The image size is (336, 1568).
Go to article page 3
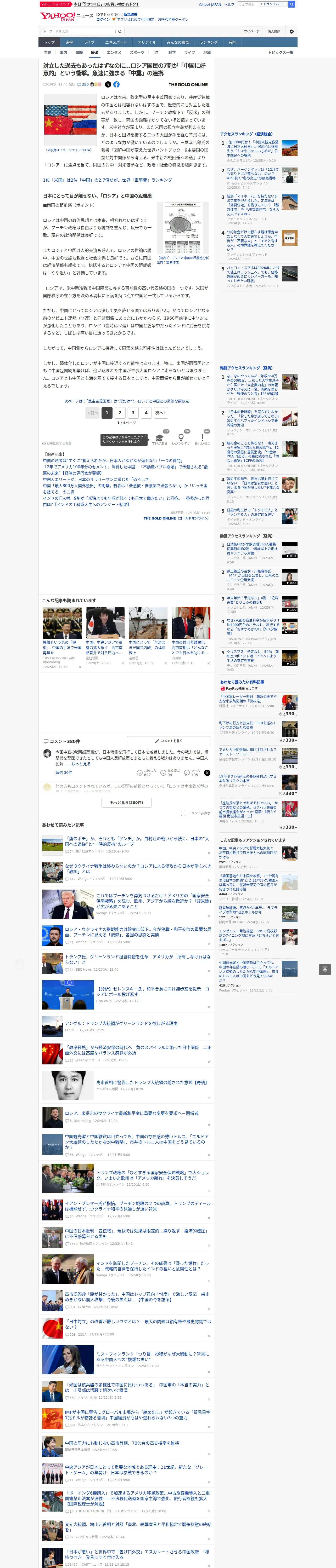(133, 413)
